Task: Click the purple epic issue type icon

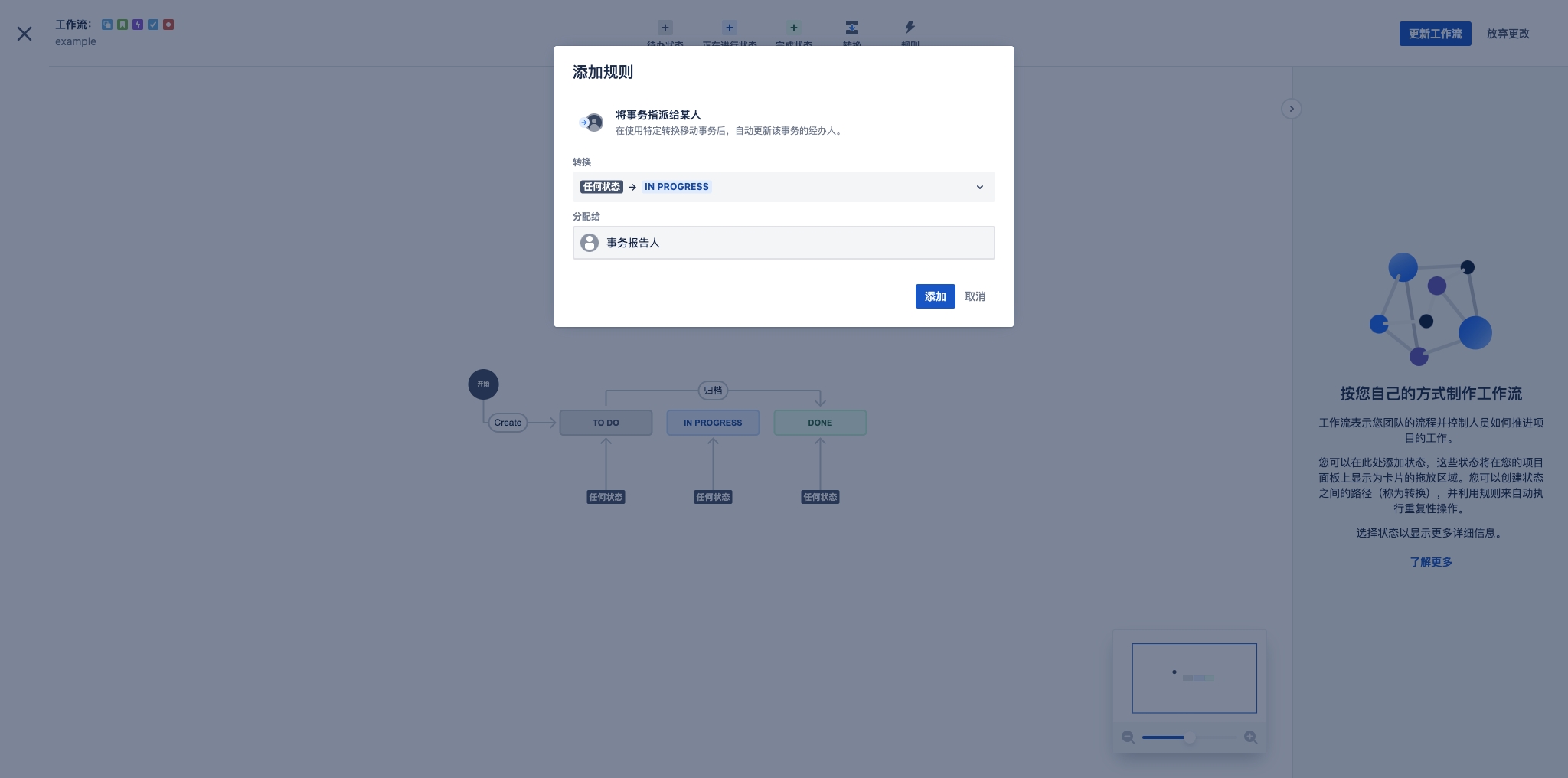Action: point(138,25)
